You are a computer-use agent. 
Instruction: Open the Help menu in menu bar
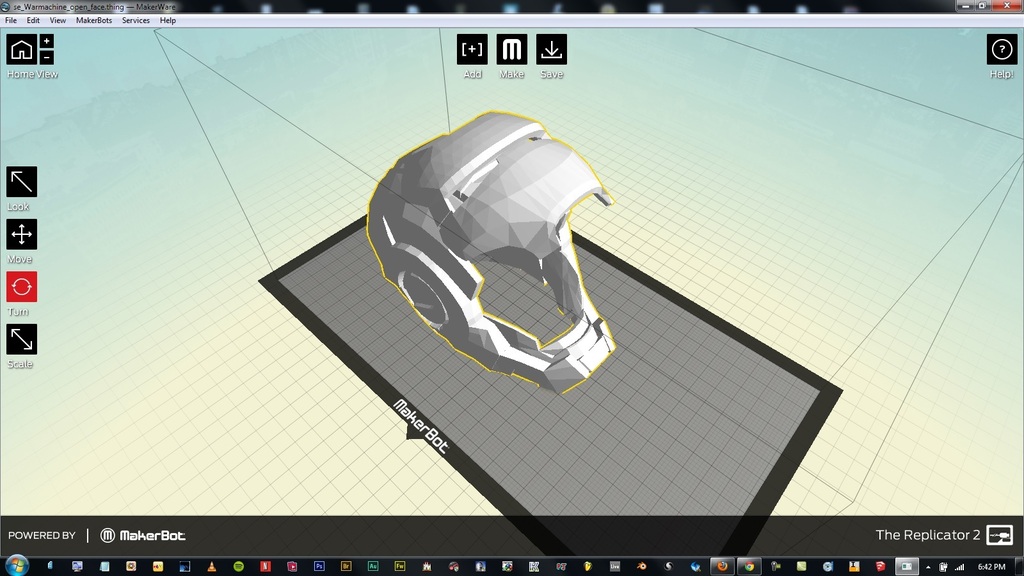tap(168, 20)
